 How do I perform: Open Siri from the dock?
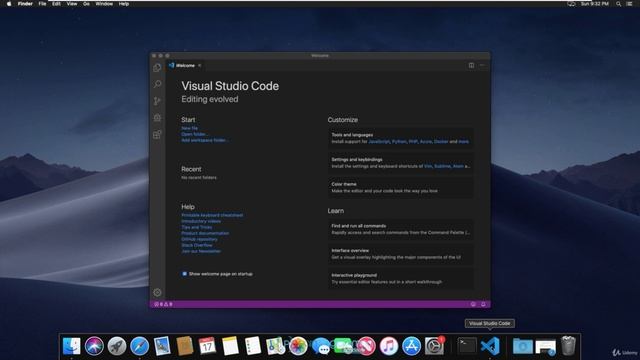94,346
